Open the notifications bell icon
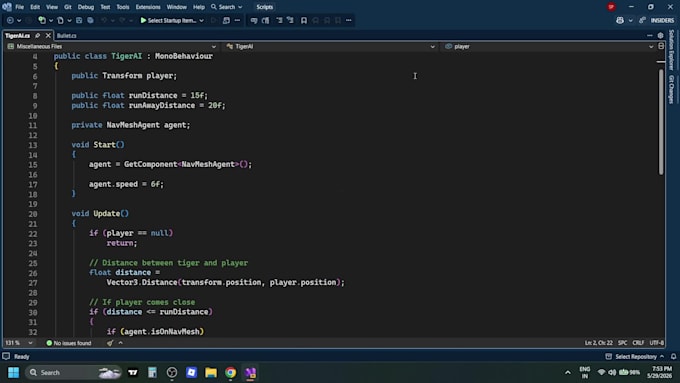This screenshot has width=680, height=383. pos(673,357)
